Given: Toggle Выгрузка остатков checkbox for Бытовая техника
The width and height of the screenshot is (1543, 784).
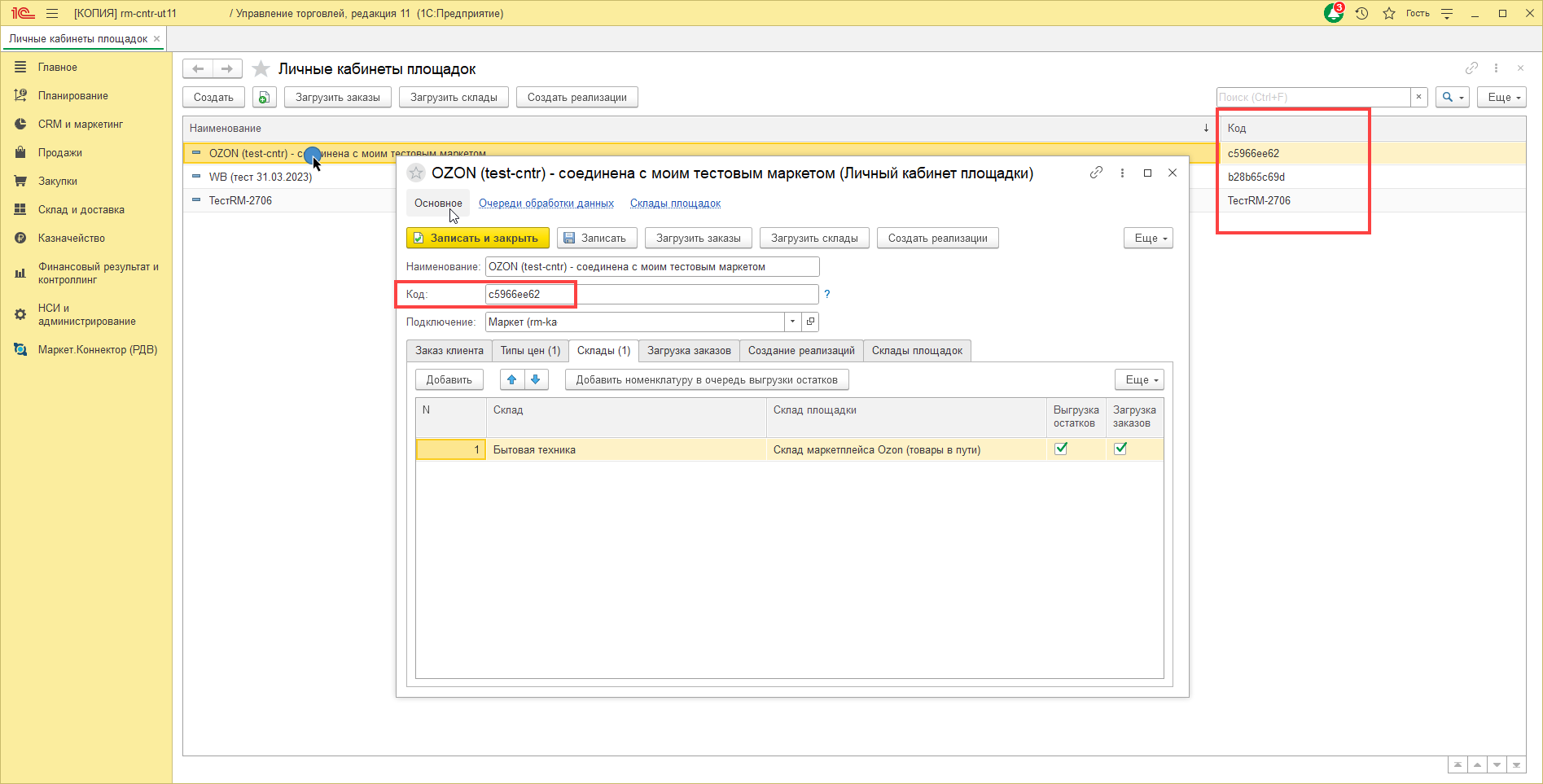Looking at the screenshot, I should pos(1061,449).
